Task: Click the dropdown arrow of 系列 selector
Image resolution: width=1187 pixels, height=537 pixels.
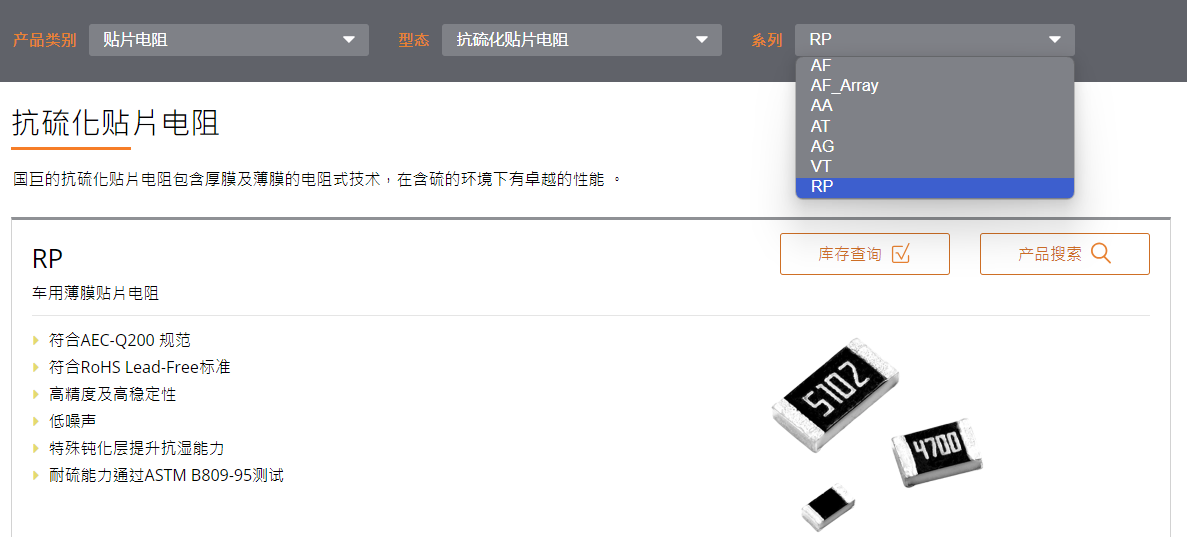Action: click(x=1055, y=40)
